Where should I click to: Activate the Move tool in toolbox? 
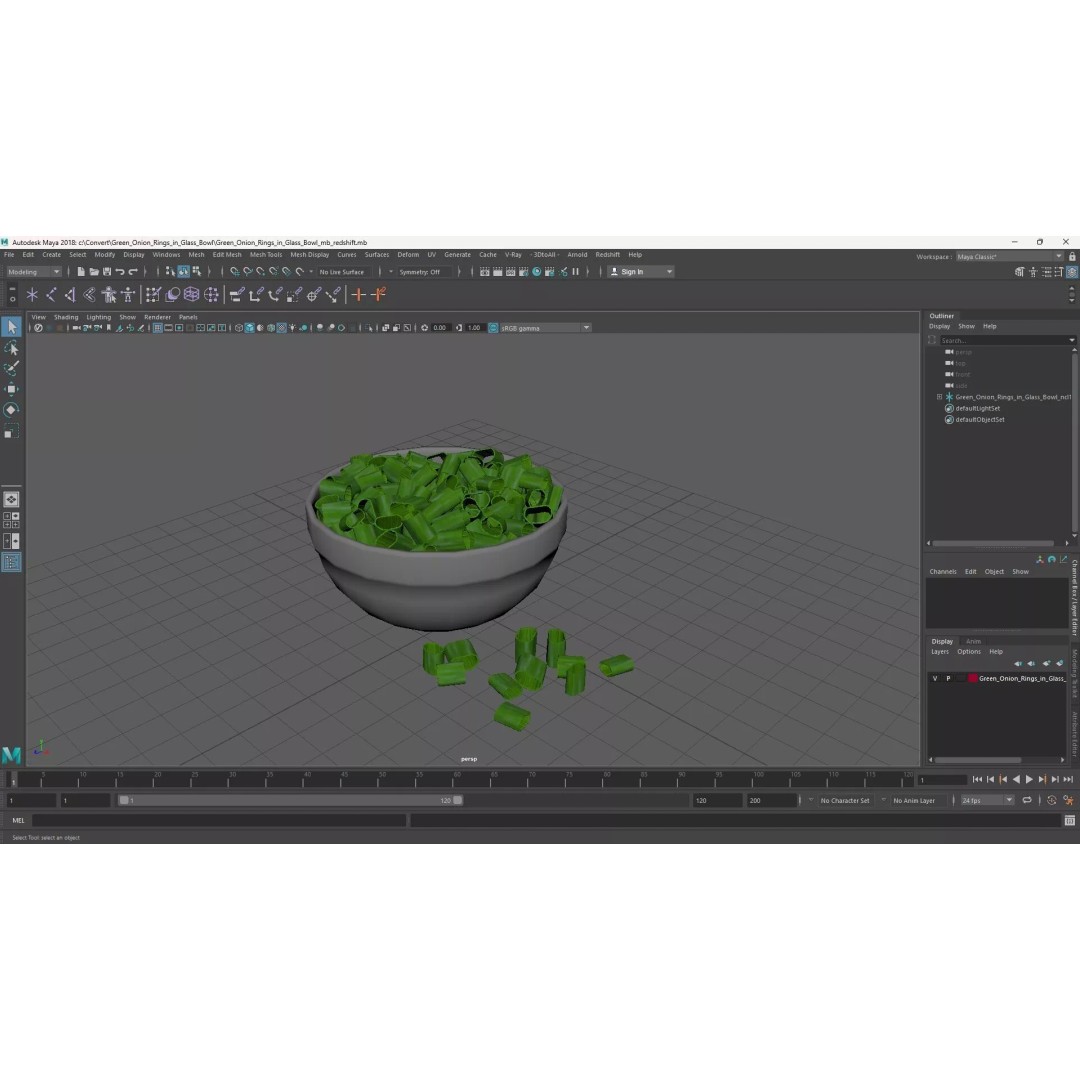pos(12,389)
